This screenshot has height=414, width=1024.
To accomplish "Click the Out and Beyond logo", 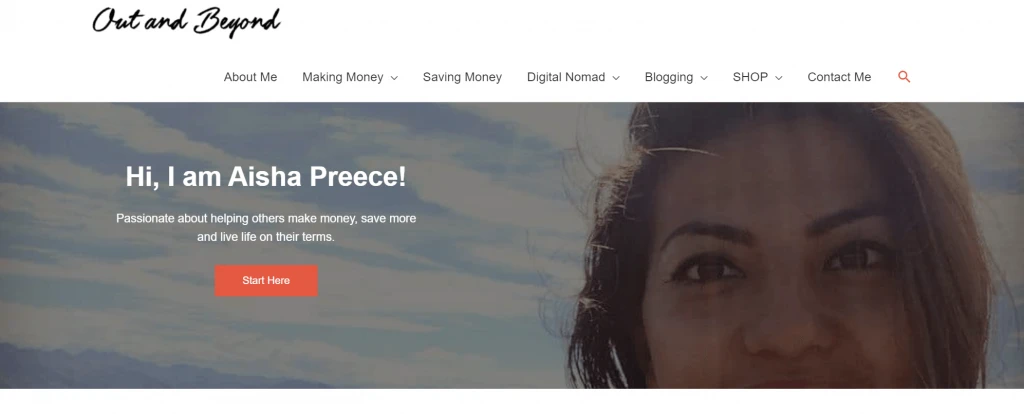I will click(x=186, y=22).
